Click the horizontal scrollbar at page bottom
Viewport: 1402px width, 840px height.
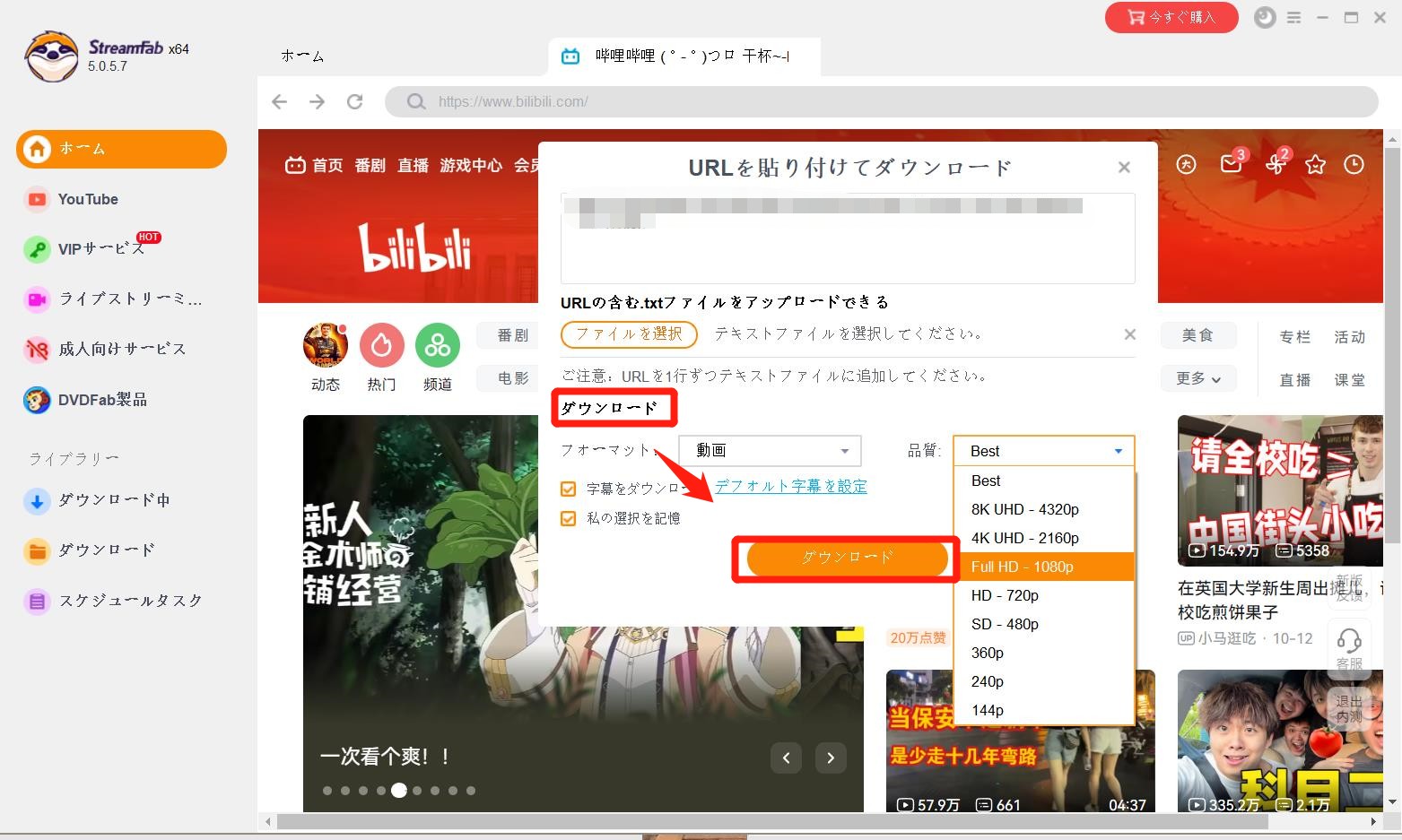coord(771,821)
